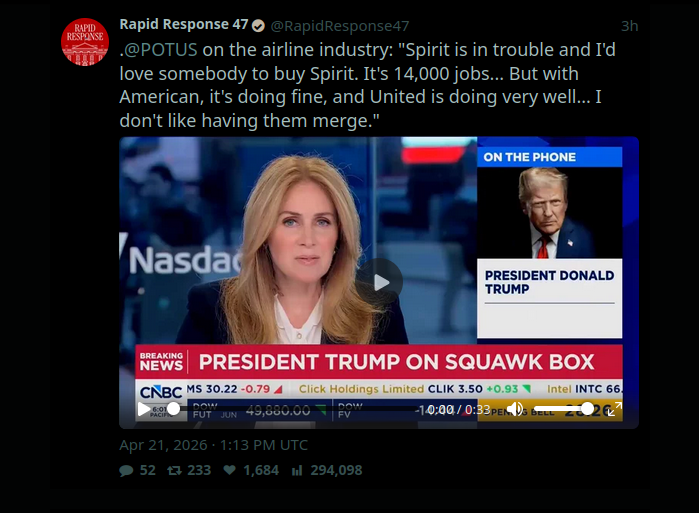Enter fullscreen mode for the video
Image resolution: width=699 pixels, height=513 pixels.
(616, 409)
